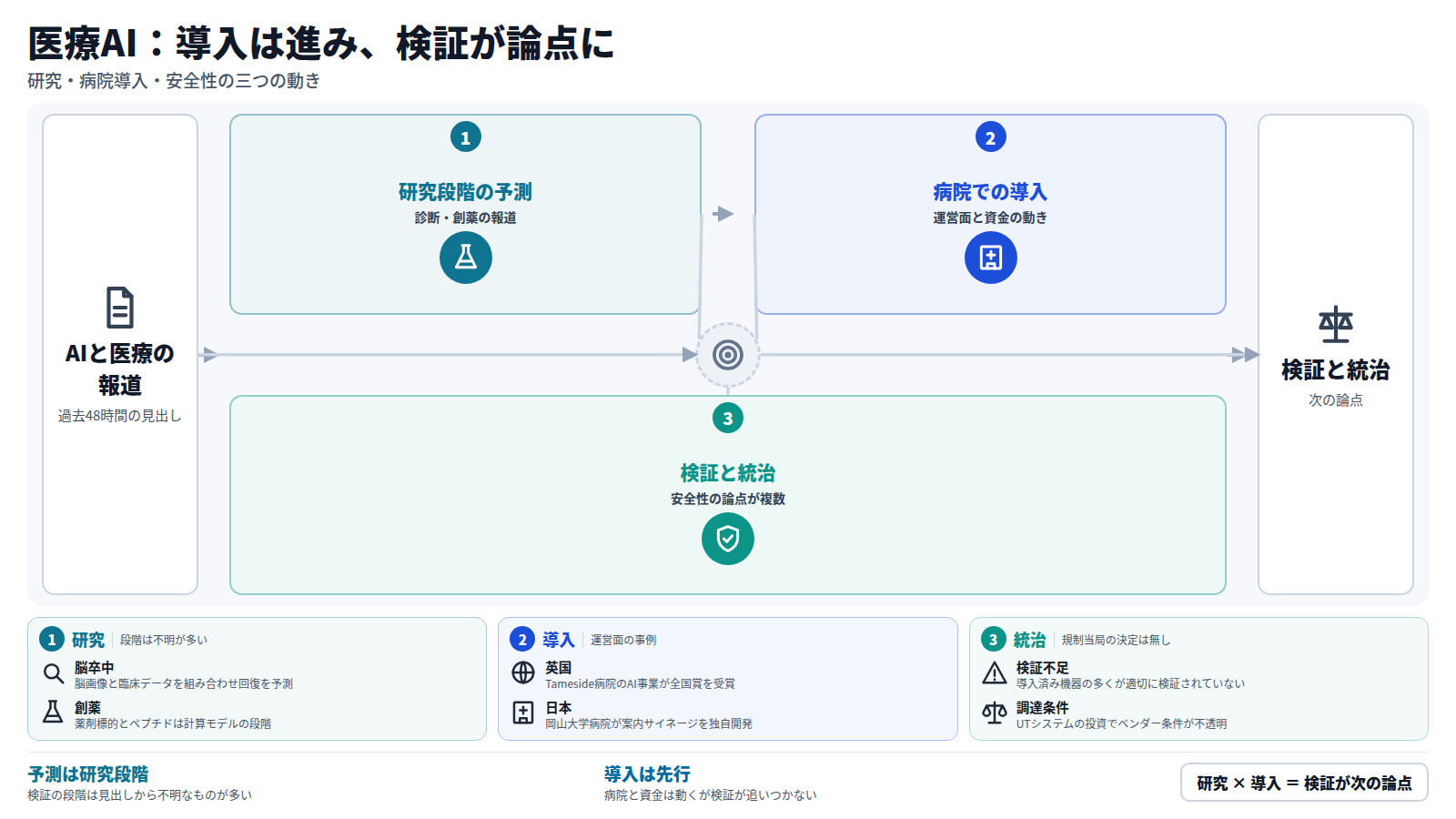Click the 段階は不明が多い note

[x=164, y=640]
